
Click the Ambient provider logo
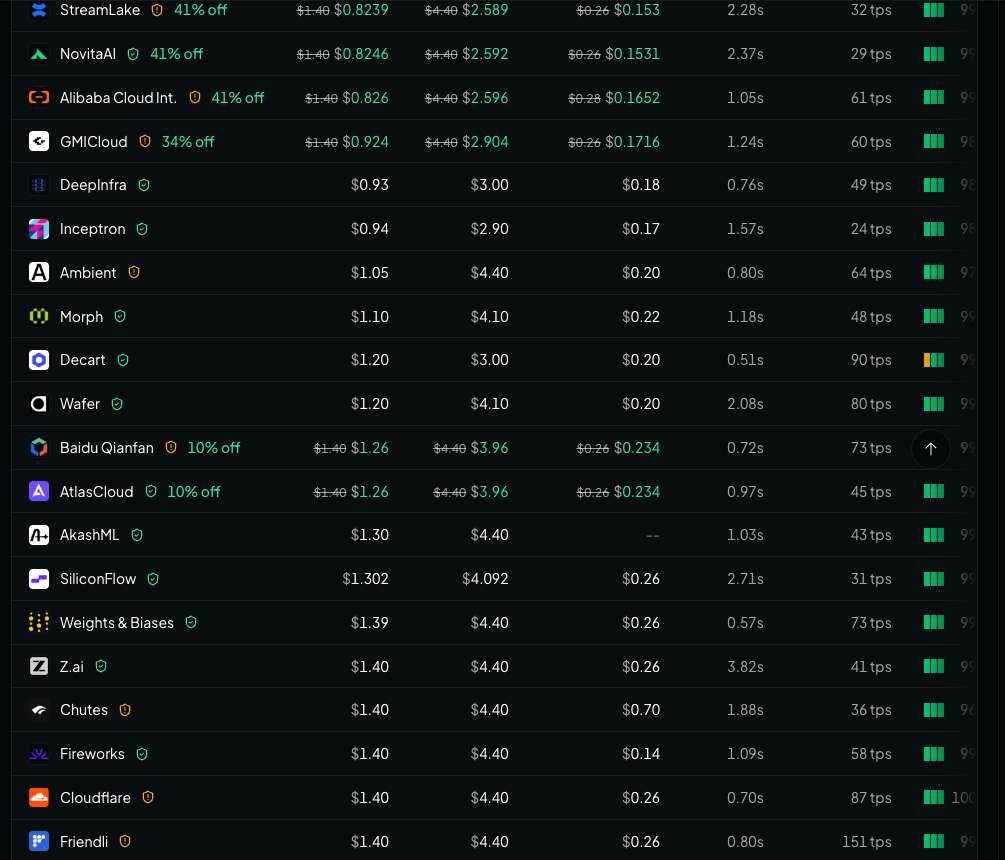pos(39,272)
